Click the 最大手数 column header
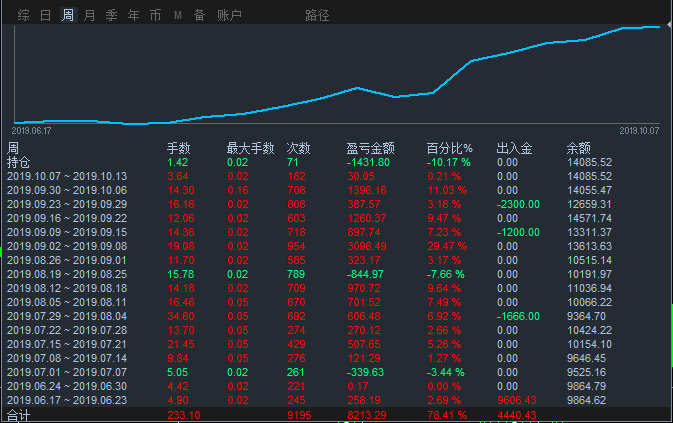Image resolution: width=673 pixels, height=423 pixels. tap(250, 148)
